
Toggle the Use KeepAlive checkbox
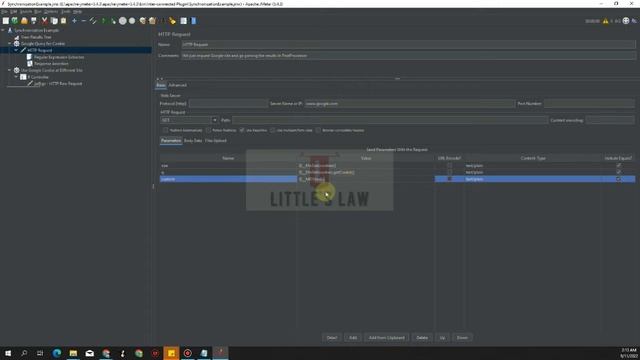(242, 130)
